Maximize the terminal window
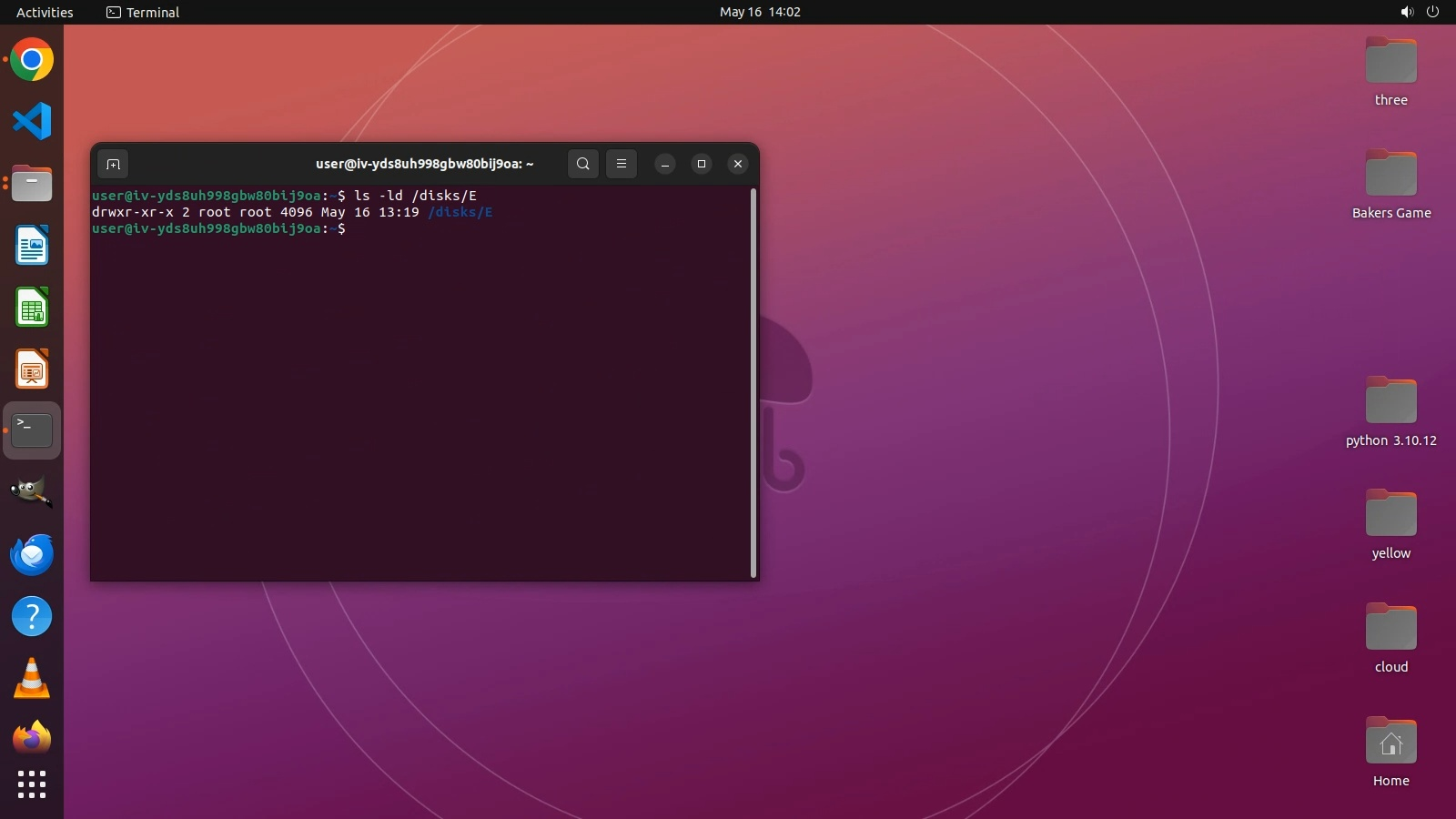 coord(702,164)
